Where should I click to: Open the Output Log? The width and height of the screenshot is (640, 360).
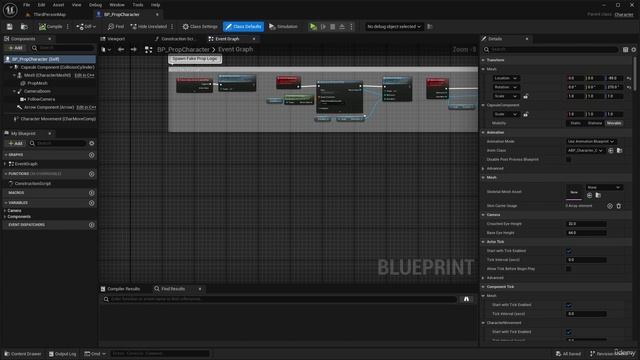click(x=62, y=354)
